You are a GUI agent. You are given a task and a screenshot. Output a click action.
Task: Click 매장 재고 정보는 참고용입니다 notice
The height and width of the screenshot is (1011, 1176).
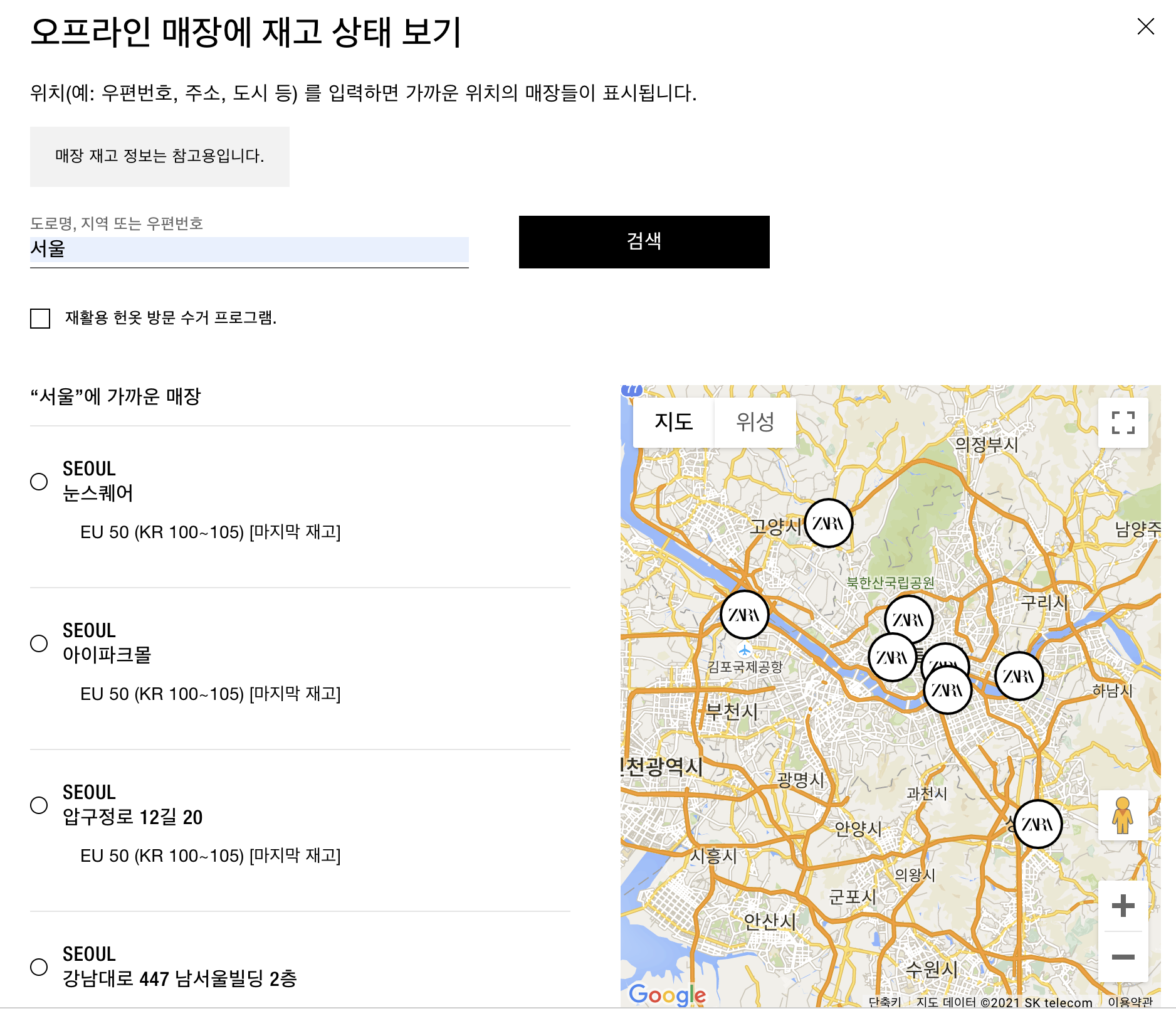160,156
